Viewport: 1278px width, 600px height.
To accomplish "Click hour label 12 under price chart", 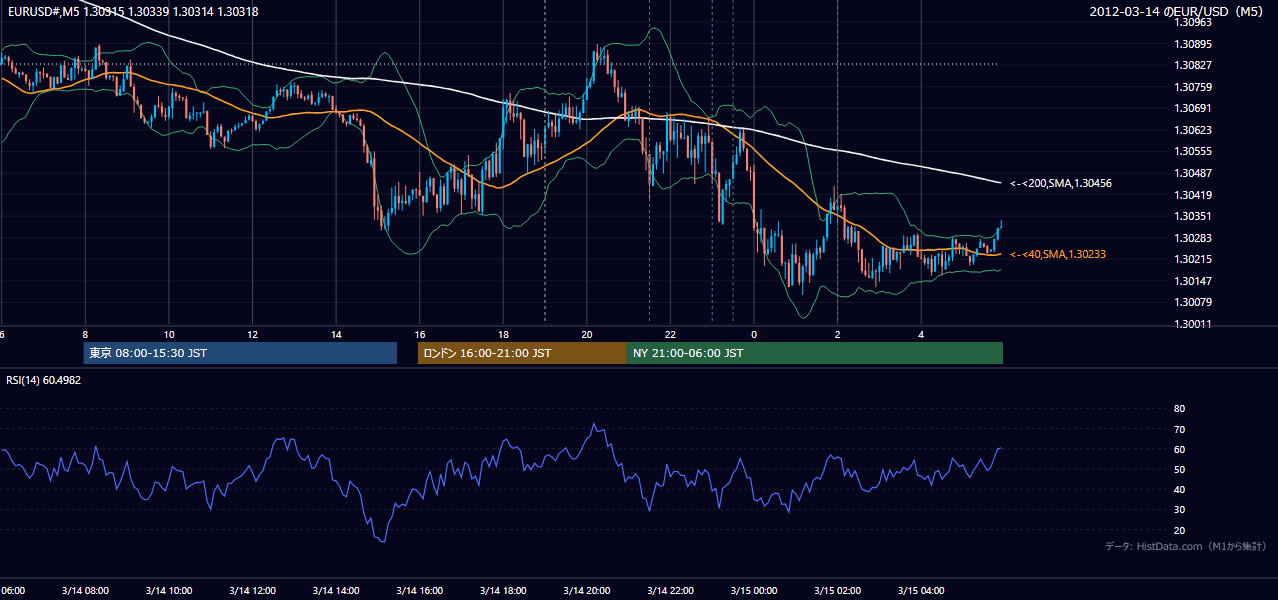I will coord(253,335).
